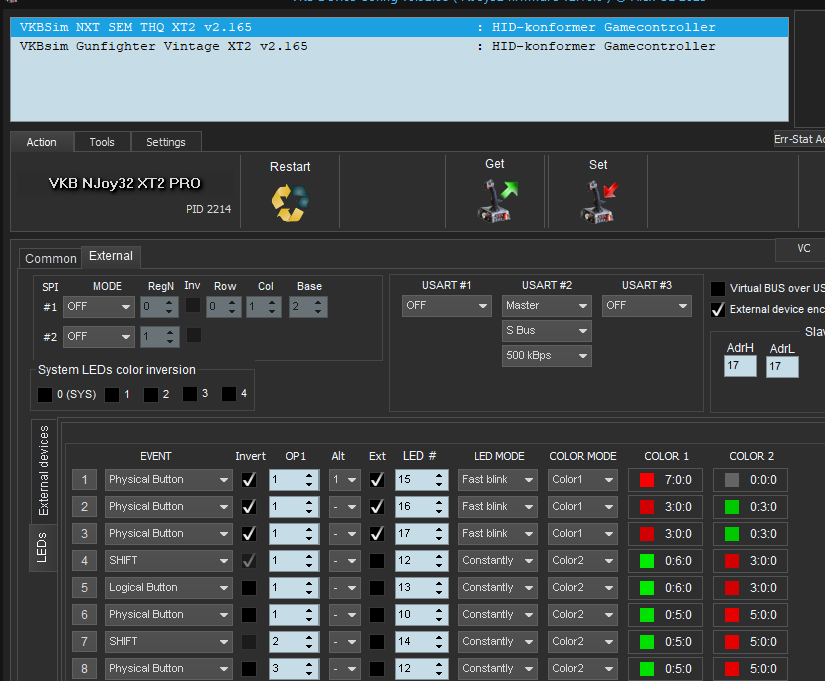The width and height of the screenshot is (825, 681).
Task: Click row 5 COLOR 2 red swatch
Action: click(732, 588)
